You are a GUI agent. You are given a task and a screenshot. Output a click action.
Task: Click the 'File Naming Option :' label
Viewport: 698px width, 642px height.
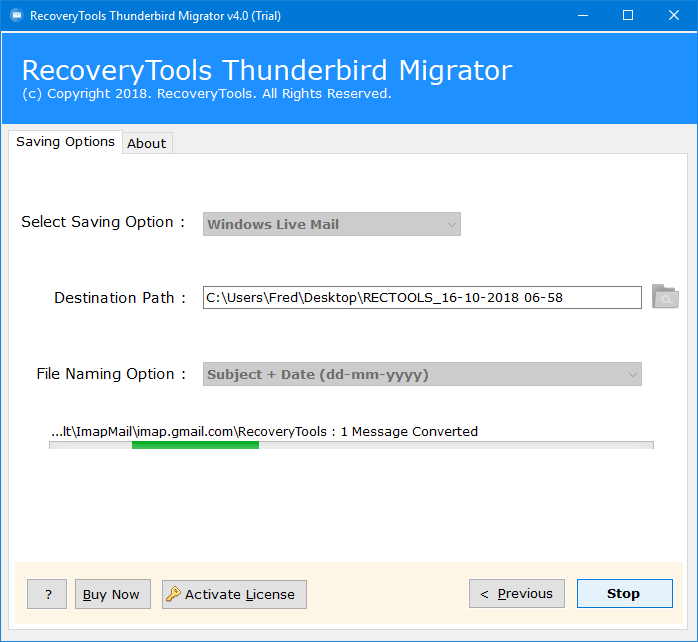coord(111,374)
